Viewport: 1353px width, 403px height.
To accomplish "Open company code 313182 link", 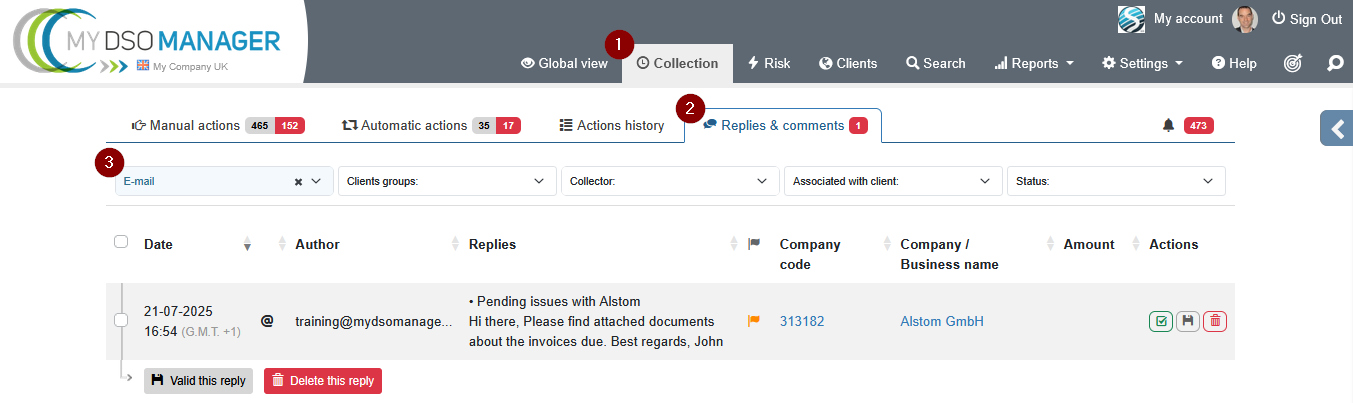I will [802, 321].
